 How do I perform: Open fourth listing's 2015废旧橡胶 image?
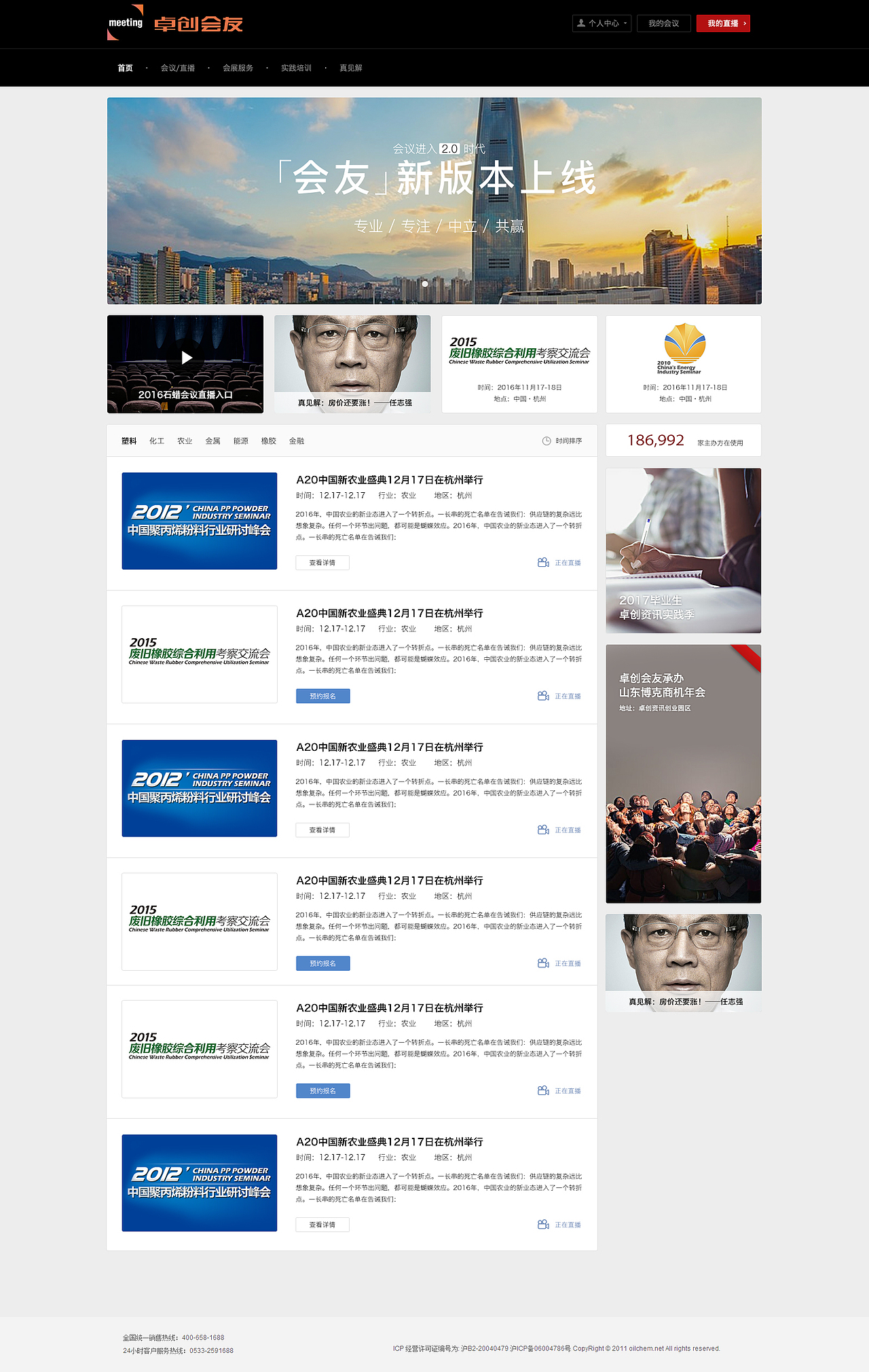click(200, 922)
